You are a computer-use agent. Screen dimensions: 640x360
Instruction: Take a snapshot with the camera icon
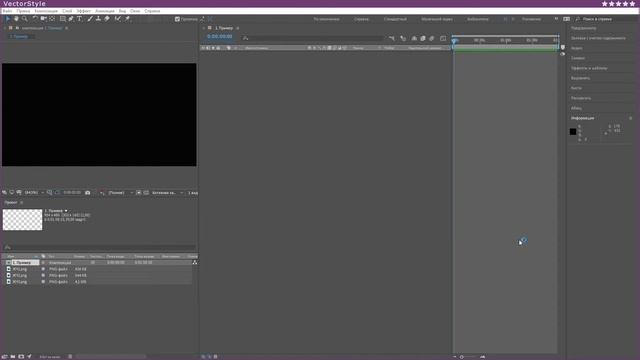pyautogui.click(x=87, y=193)
